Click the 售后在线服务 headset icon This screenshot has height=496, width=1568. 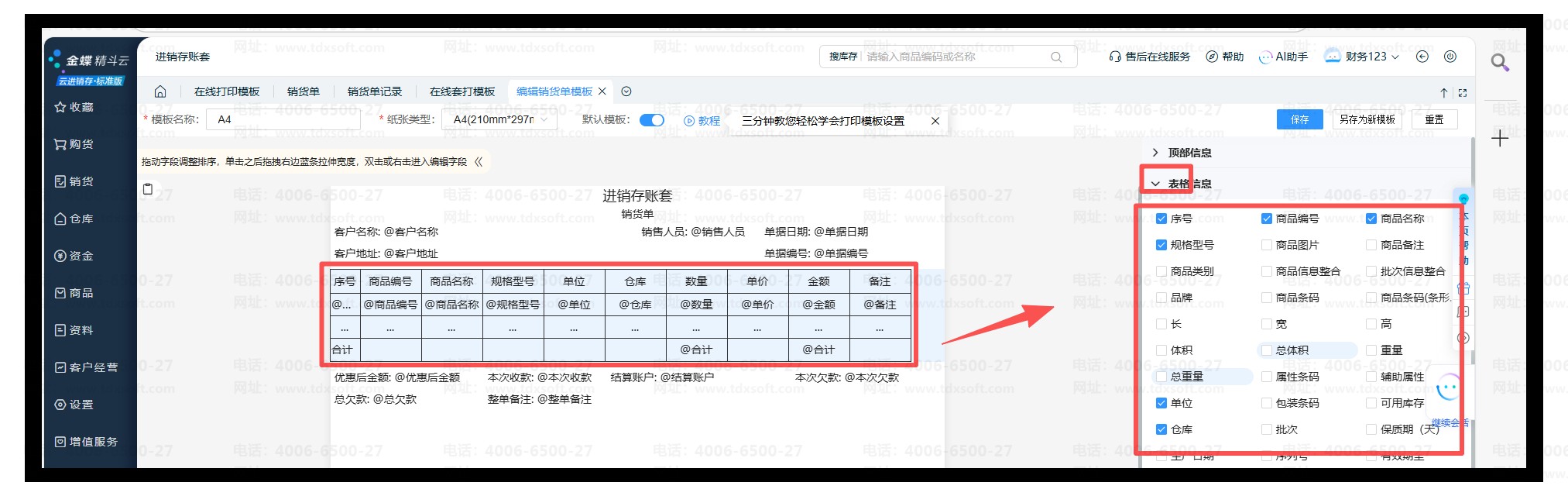(1115, 57)
